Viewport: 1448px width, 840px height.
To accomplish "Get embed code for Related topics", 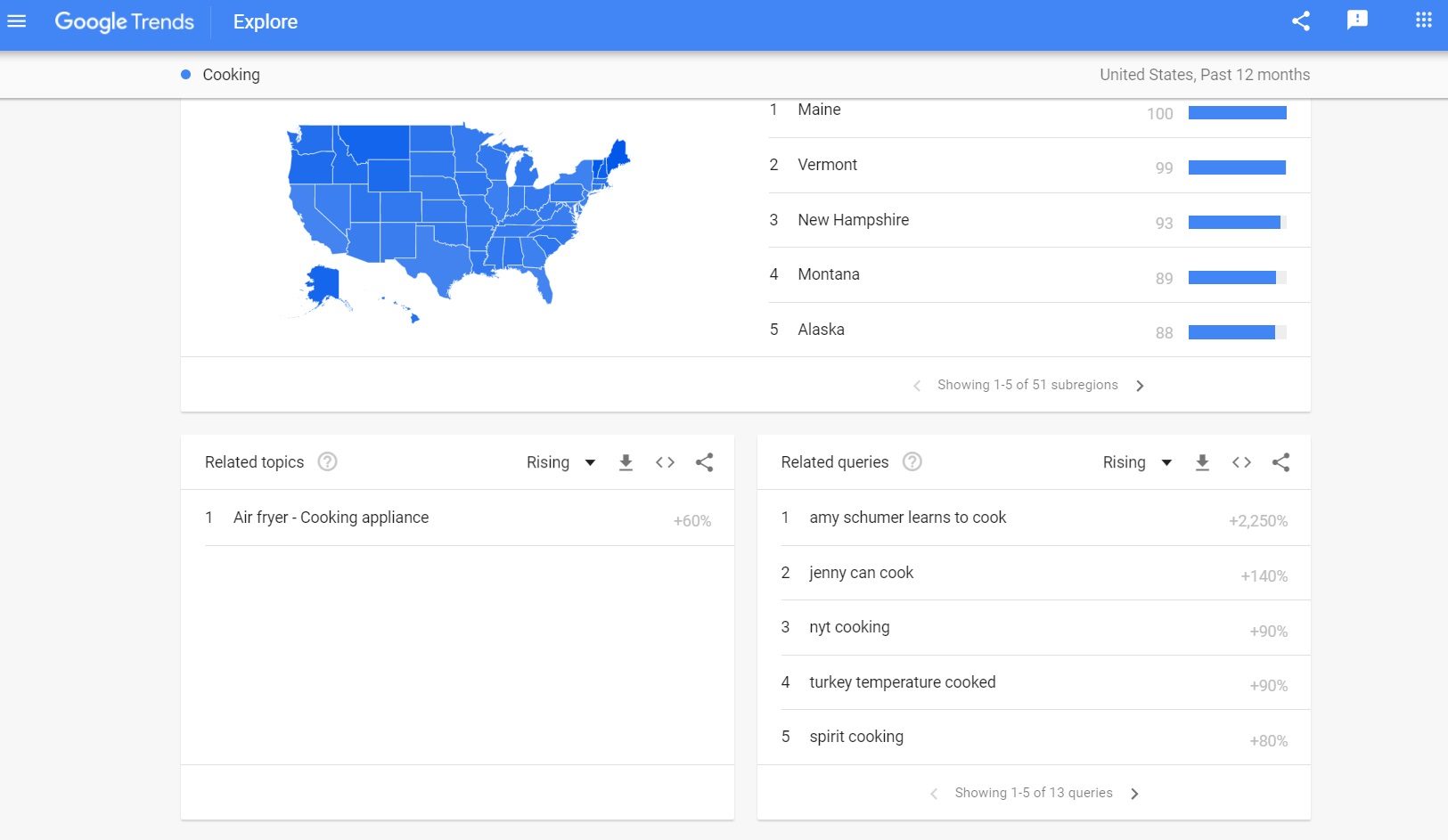I will 665,462.
